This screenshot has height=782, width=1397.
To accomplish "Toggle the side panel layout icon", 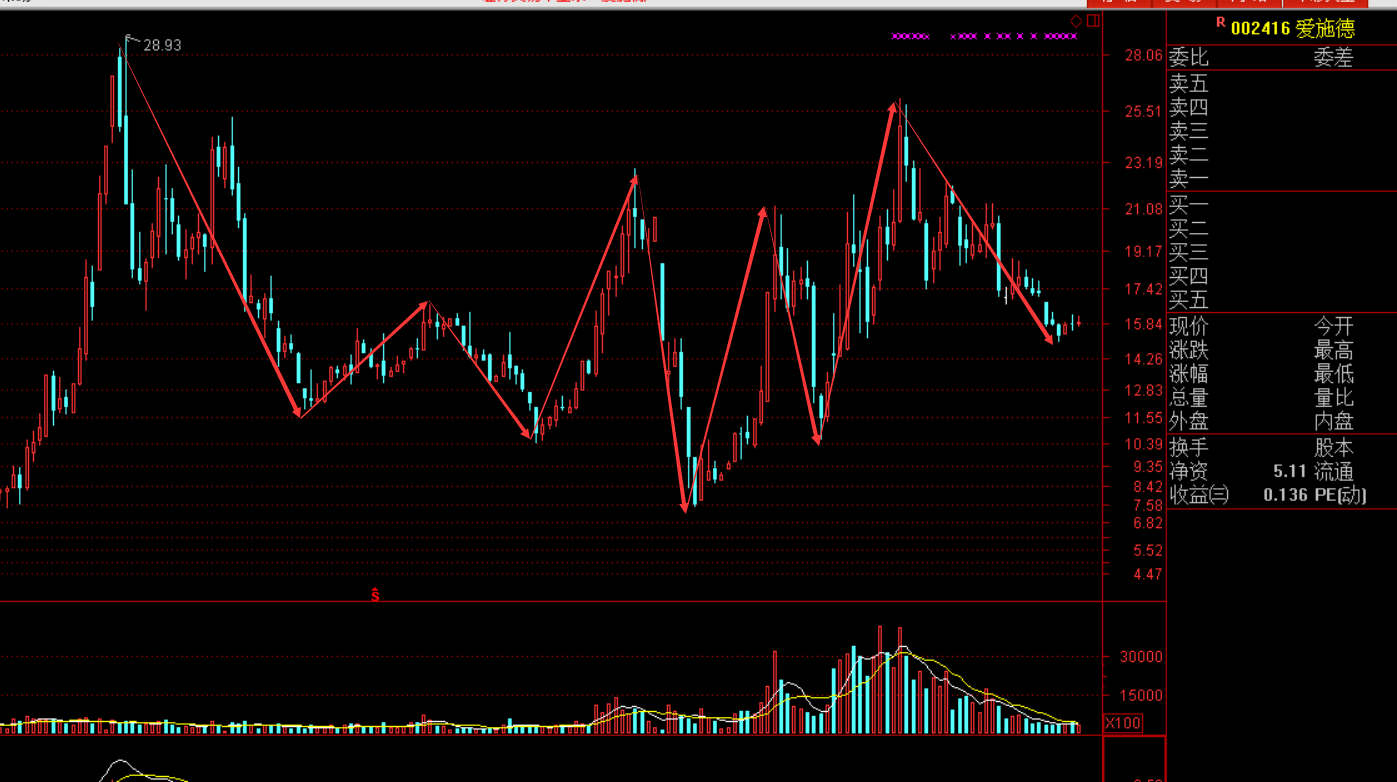I will click(x=1093, y=20).
